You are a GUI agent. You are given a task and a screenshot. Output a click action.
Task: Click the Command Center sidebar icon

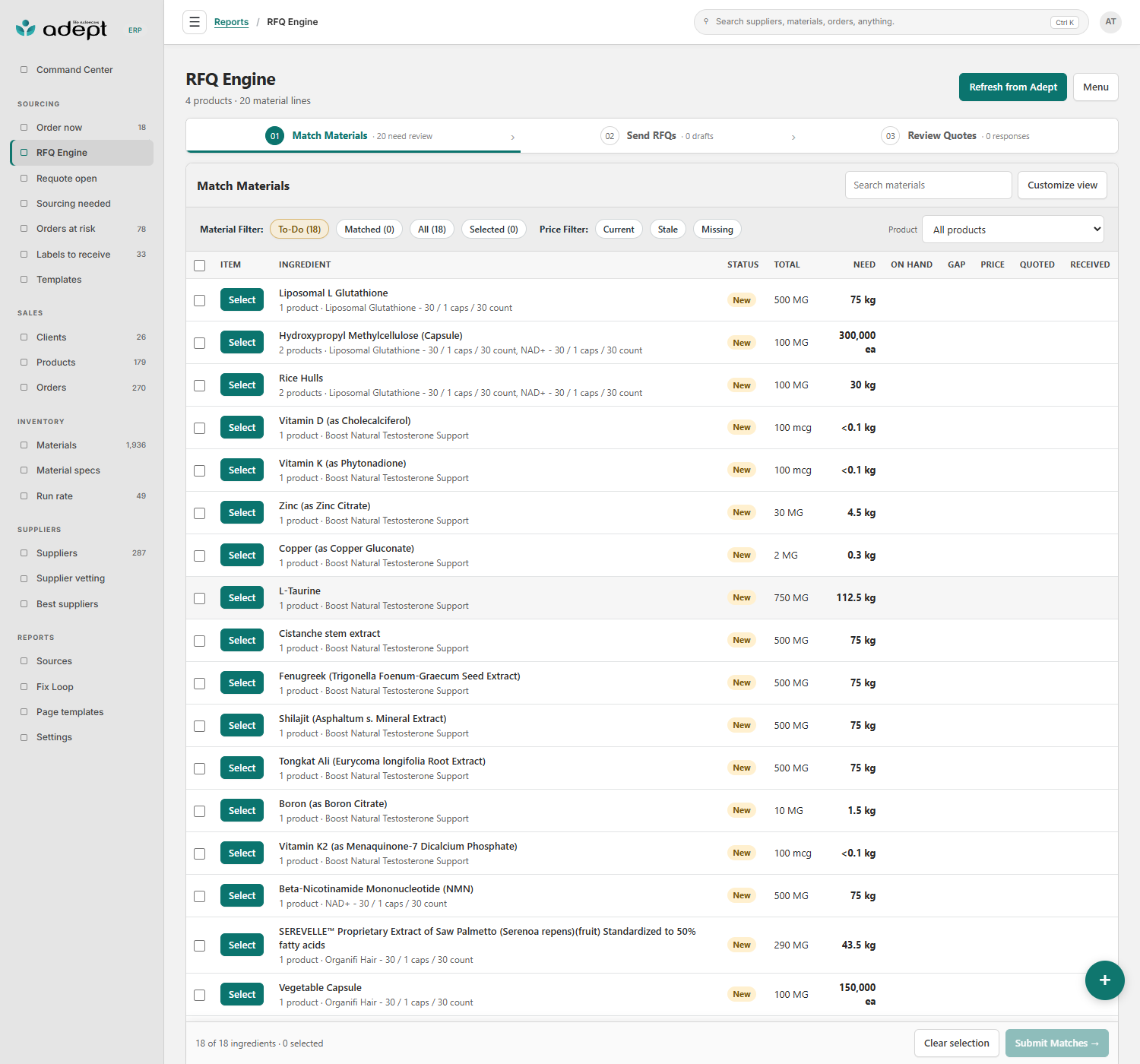pos(24,70)
